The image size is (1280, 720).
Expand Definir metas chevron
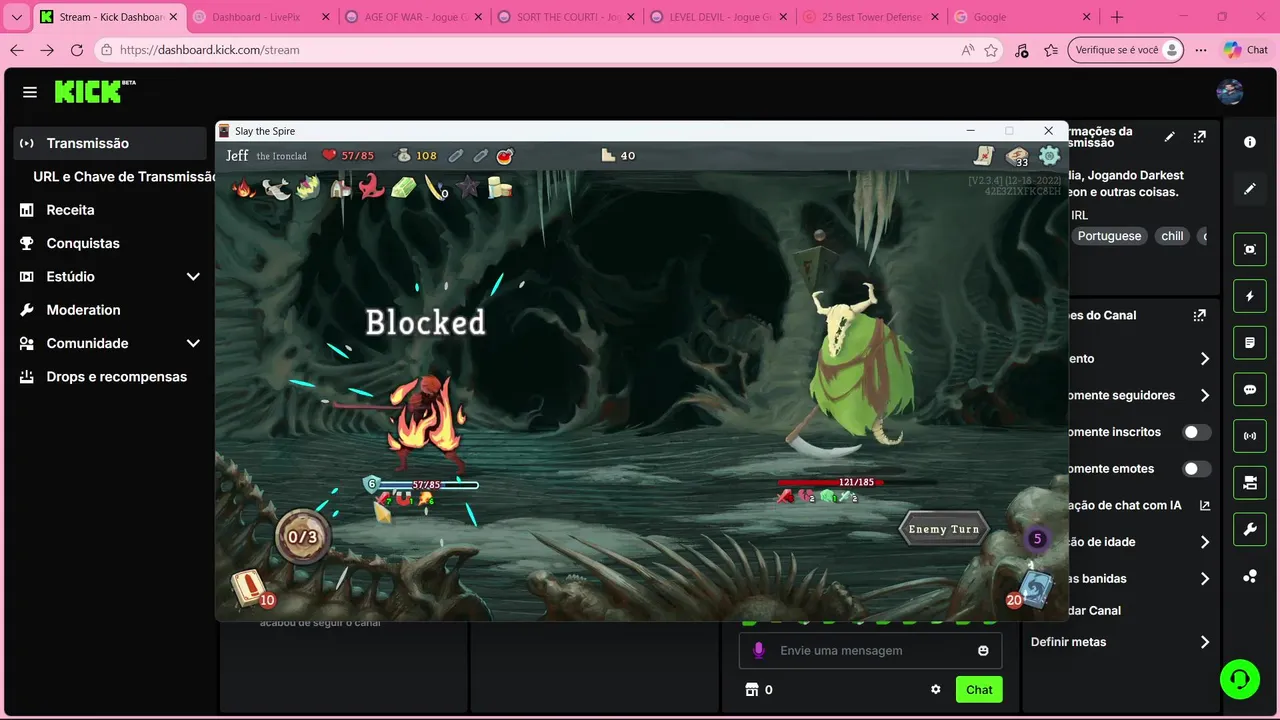tap(1204, 642)
